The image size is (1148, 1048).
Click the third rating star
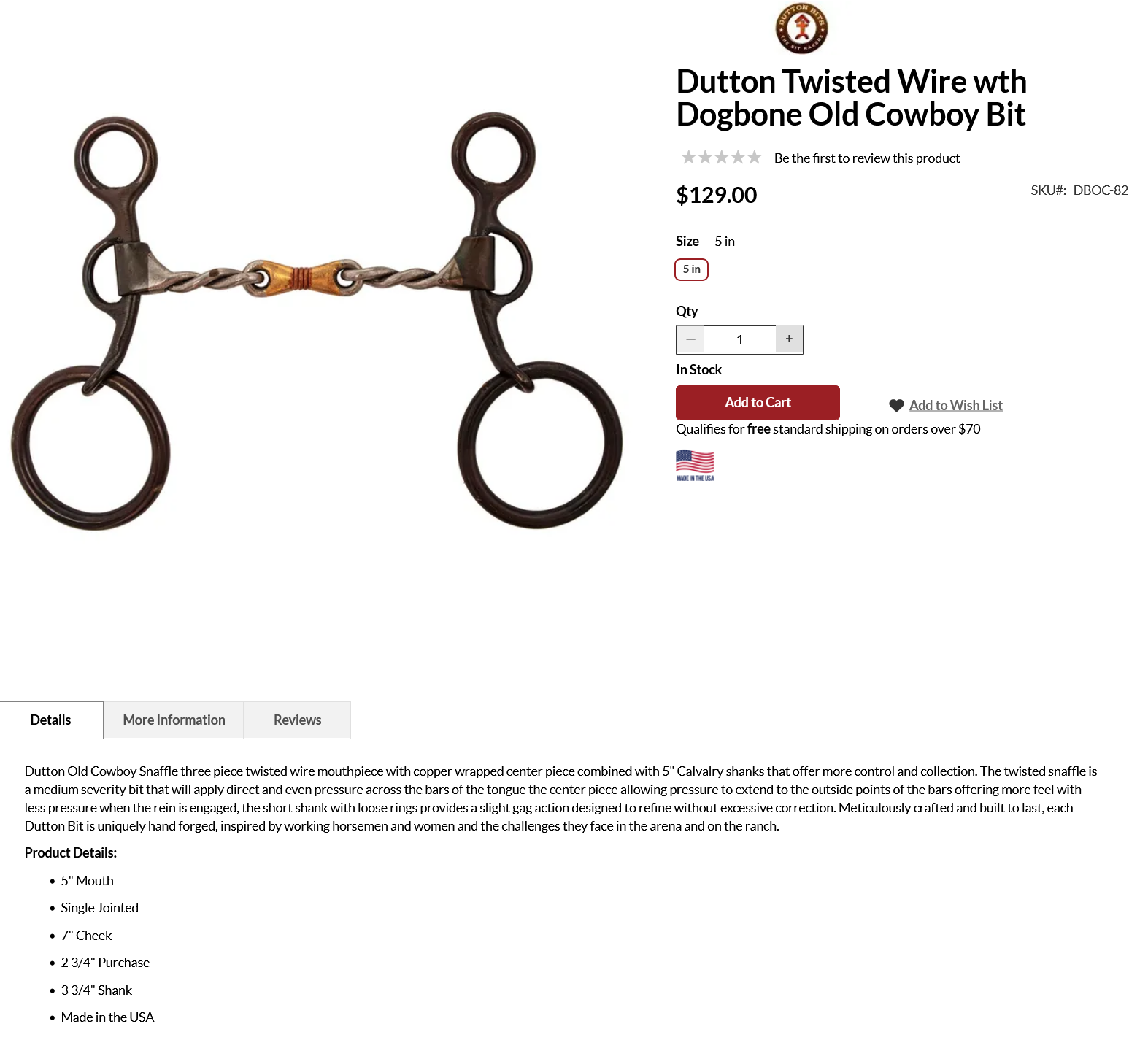click(721, 158)
